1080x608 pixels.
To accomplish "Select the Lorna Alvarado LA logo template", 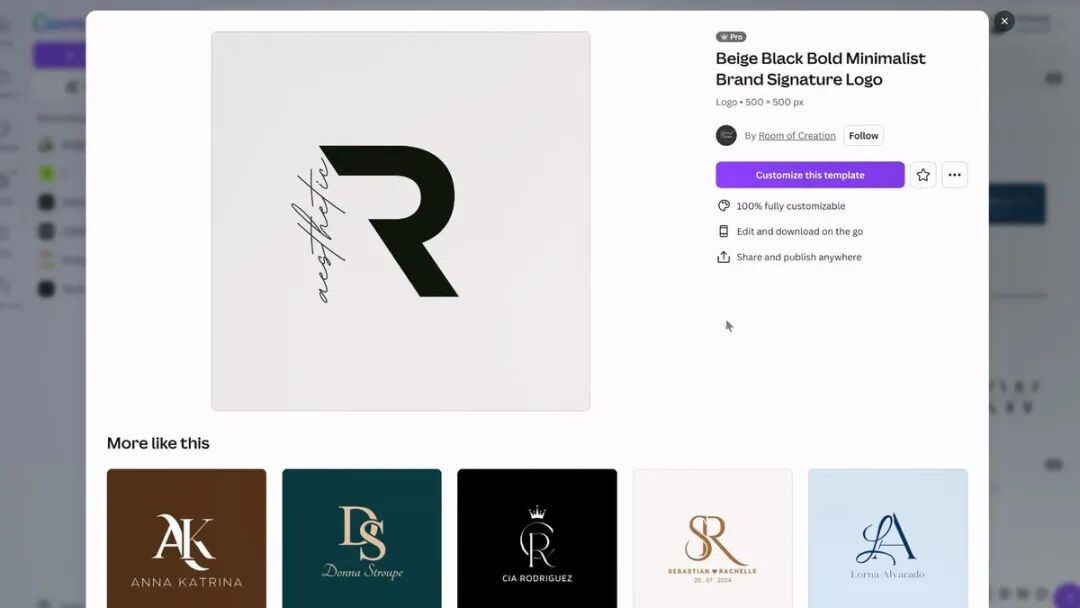I will pyautogui.click(x=888, y=538).
